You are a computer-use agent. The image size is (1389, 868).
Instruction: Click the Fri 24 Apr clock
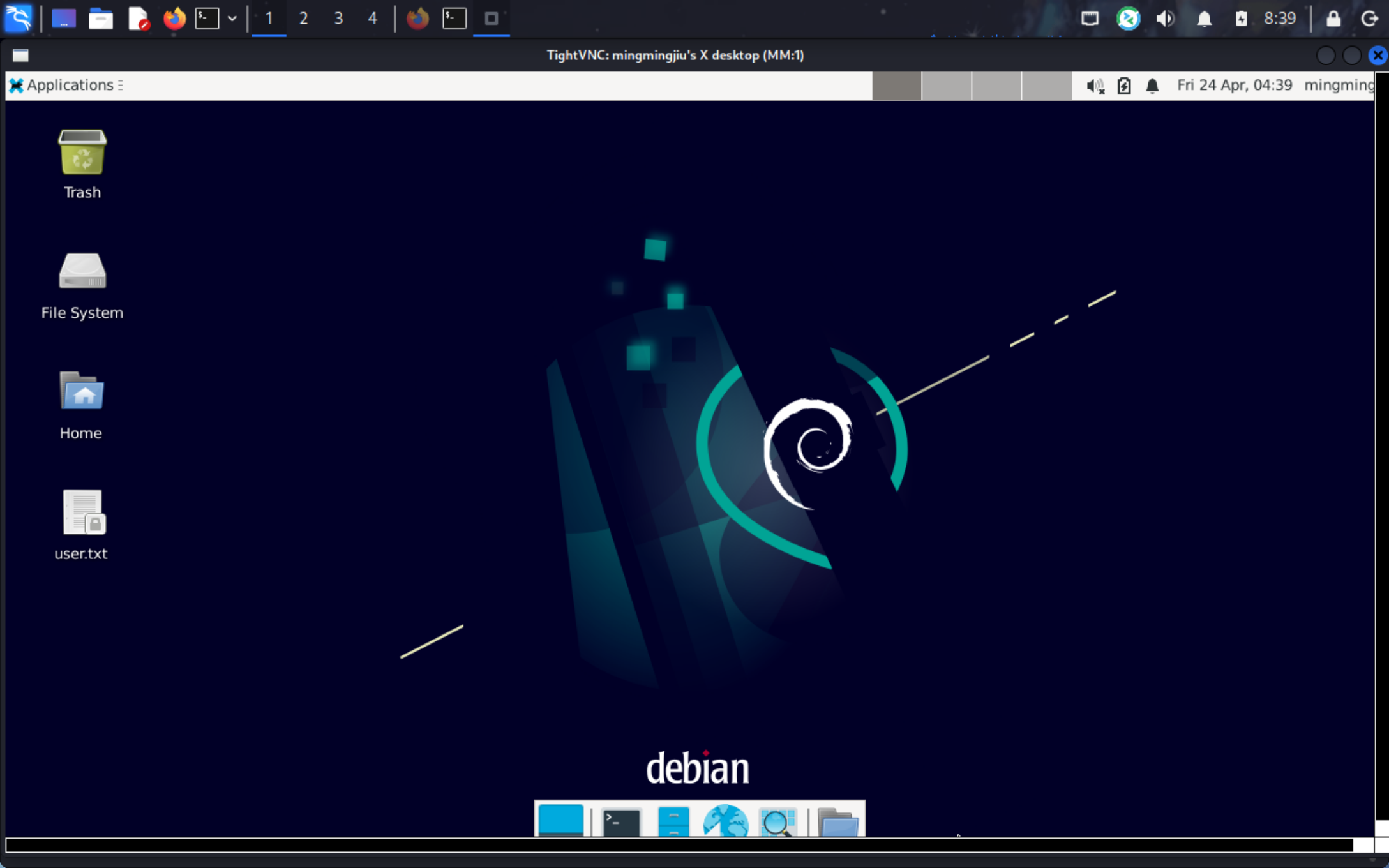[x=1234, y=86]
